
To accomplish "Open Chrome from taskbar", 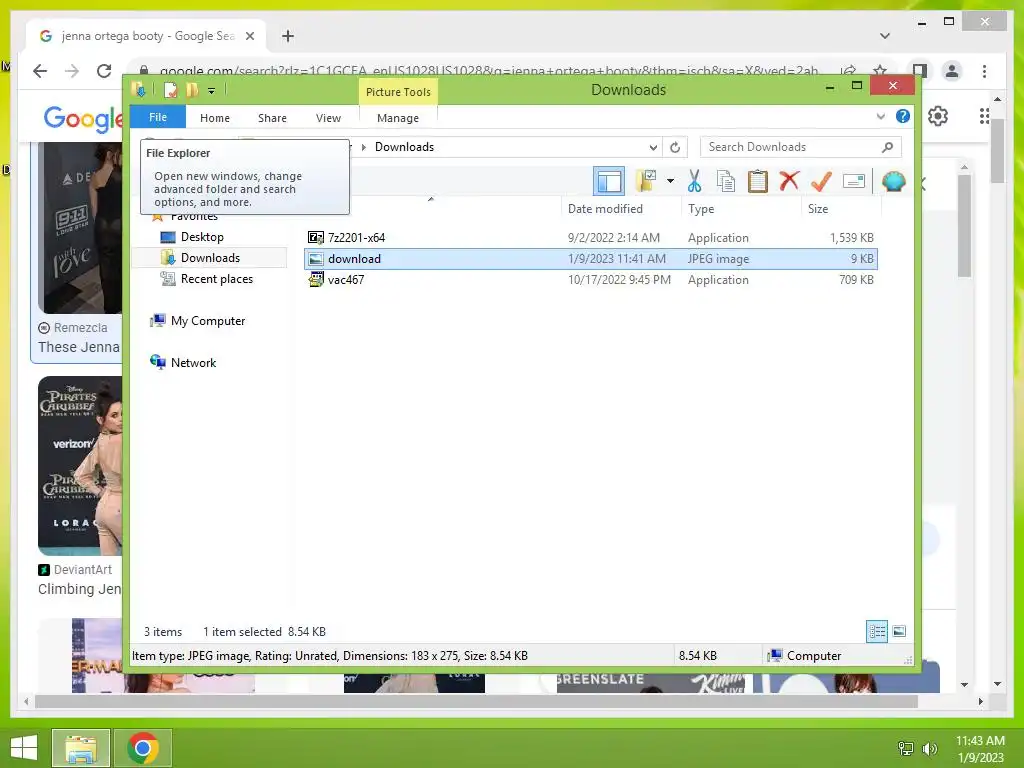I will (x=143, y=748).
